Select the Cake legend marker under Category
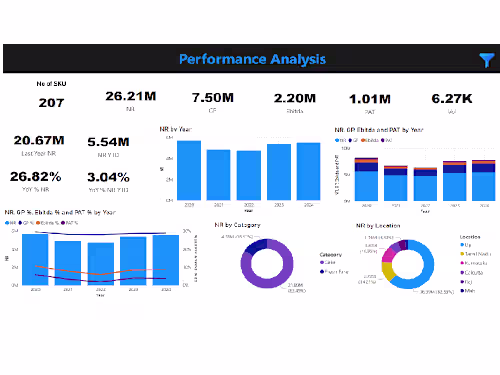This screenshot has height=375, width=500. 322,263
